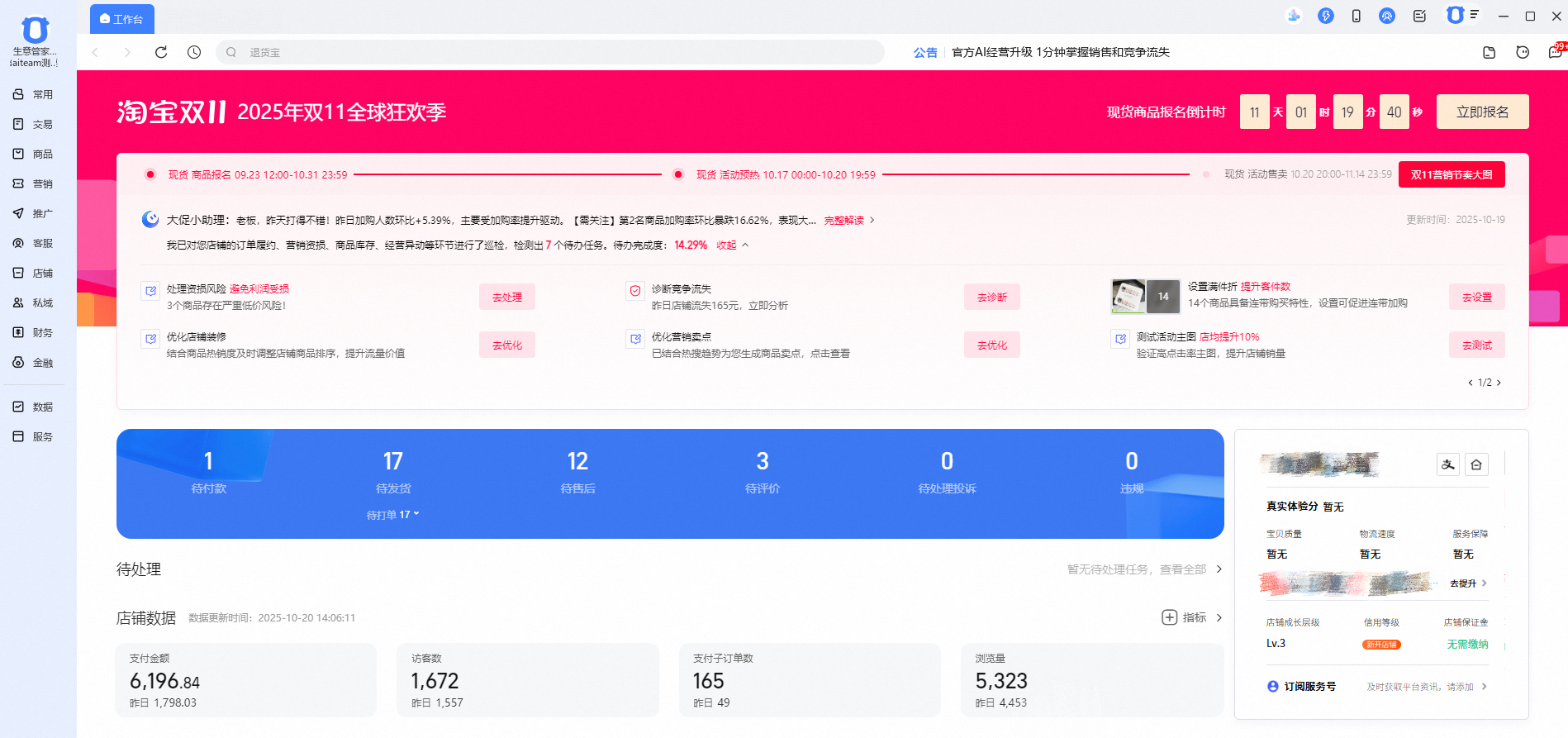
Task: Open the history clock icon
Action: 194,52
